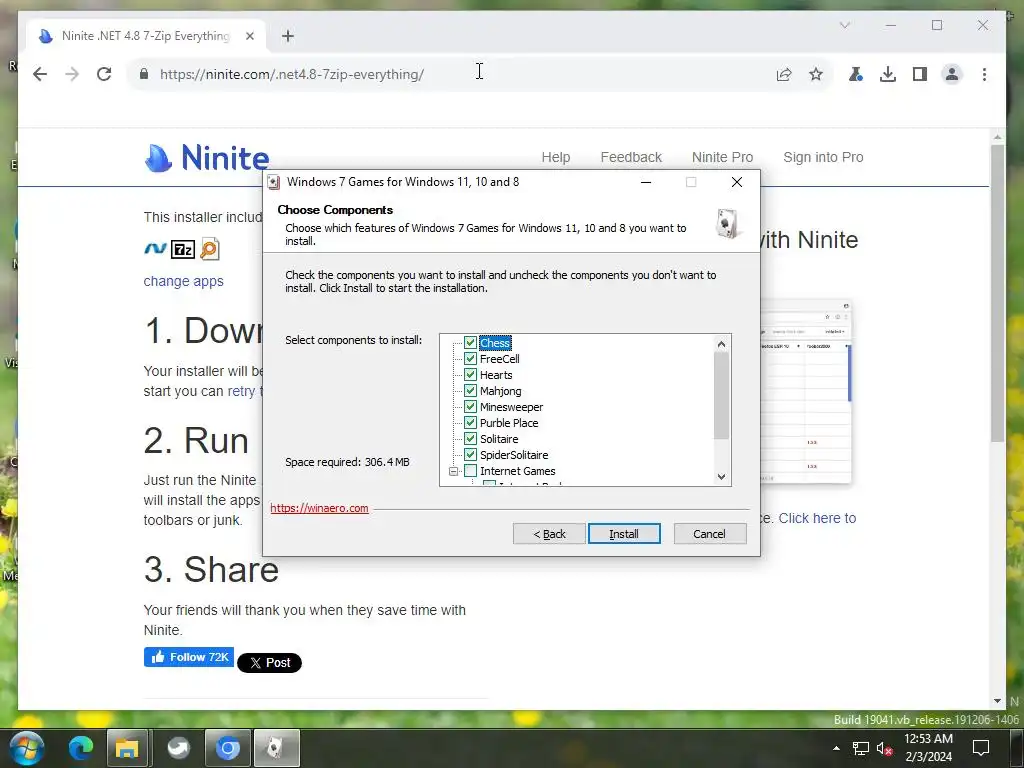Cancel the Windows 7 Games installer
The width and height of the screenshot is (1024, 768).
[x=710, y=534]
